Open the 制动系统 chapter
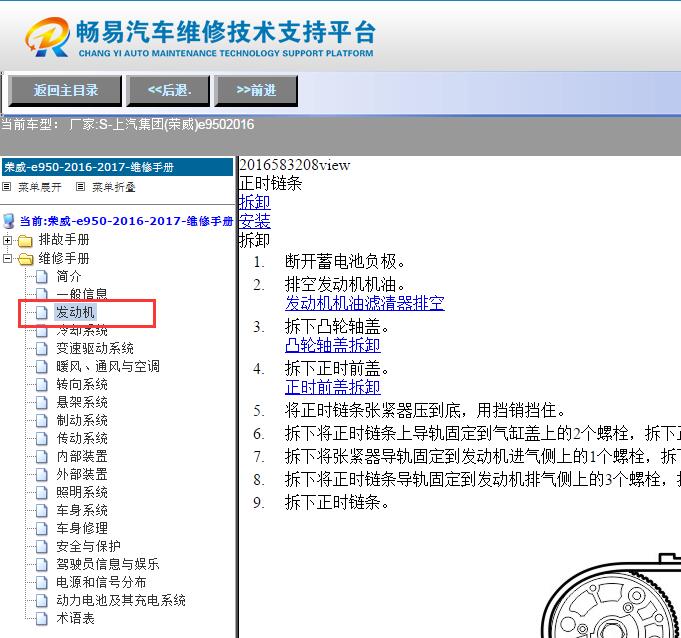This screenshot has width=681, height=638. (82, 420)
